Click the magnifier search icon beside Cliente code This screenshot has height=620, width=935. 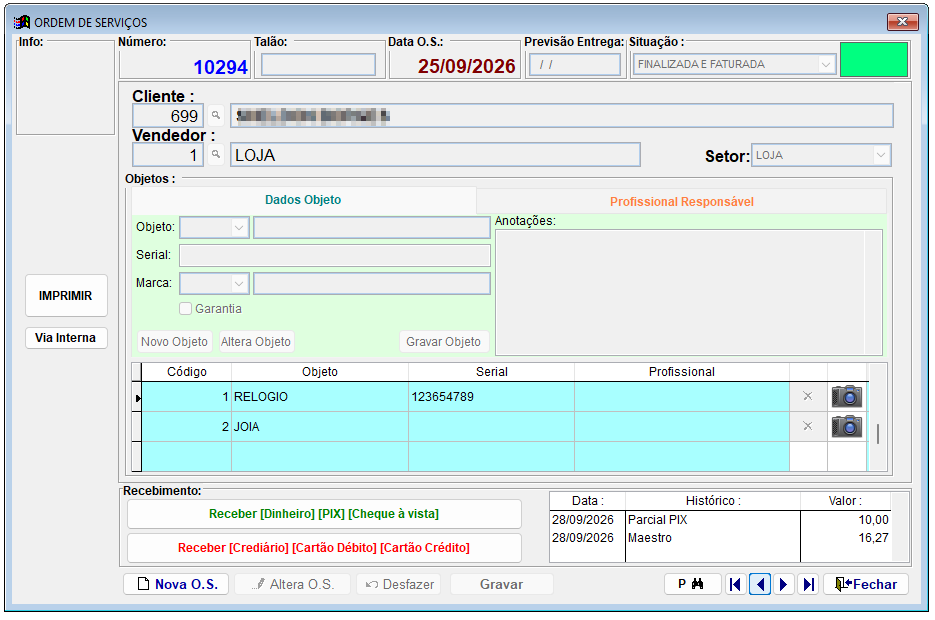(x=216, y=115)
